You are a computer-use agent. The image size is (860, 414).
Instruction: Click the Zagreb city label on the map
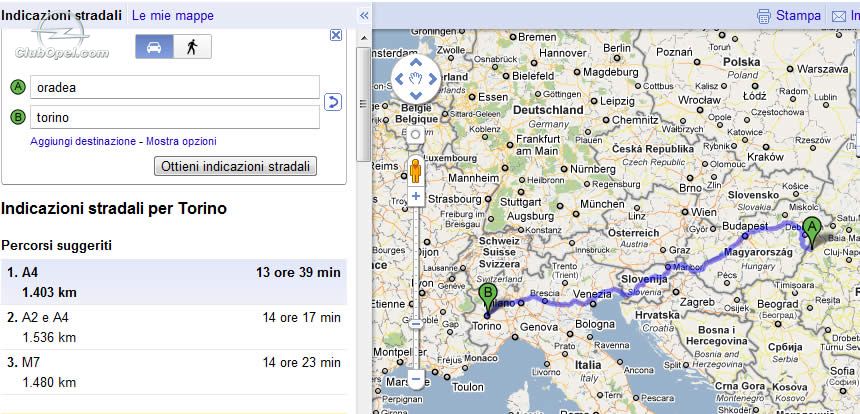click(x=697, y=302)
